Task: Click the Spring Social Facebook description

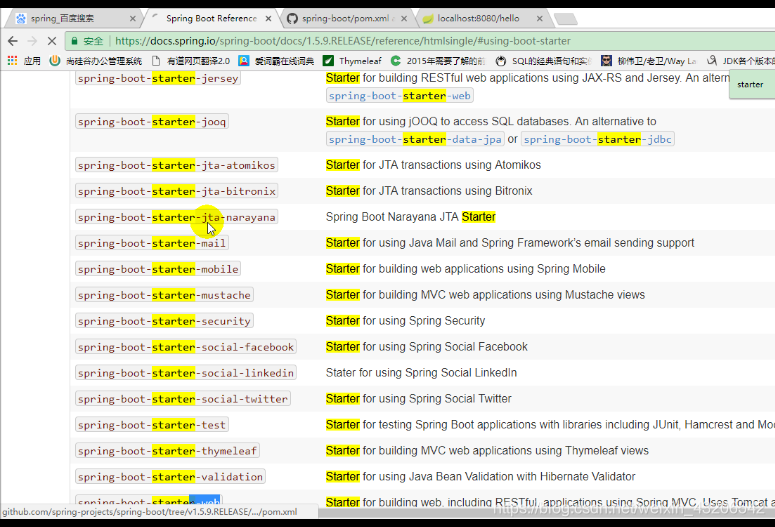Action: pyautogui.click(x=427, y=347)
